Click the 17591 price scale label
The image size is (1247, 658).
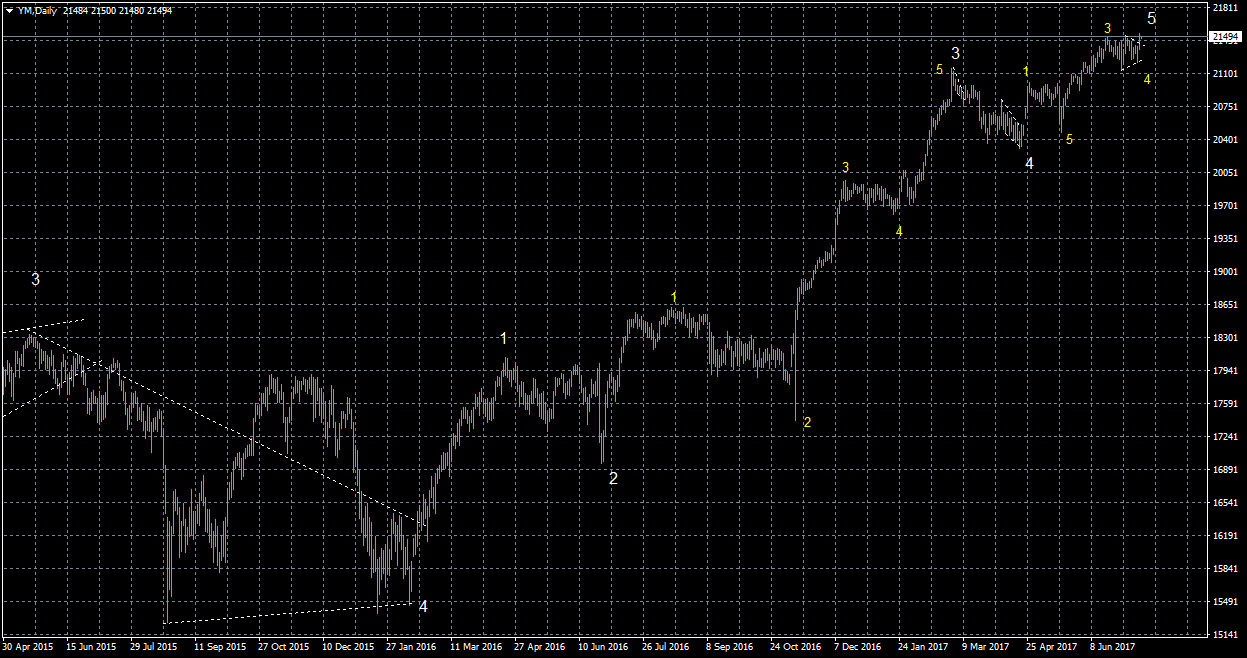(x=1224, y=404)
